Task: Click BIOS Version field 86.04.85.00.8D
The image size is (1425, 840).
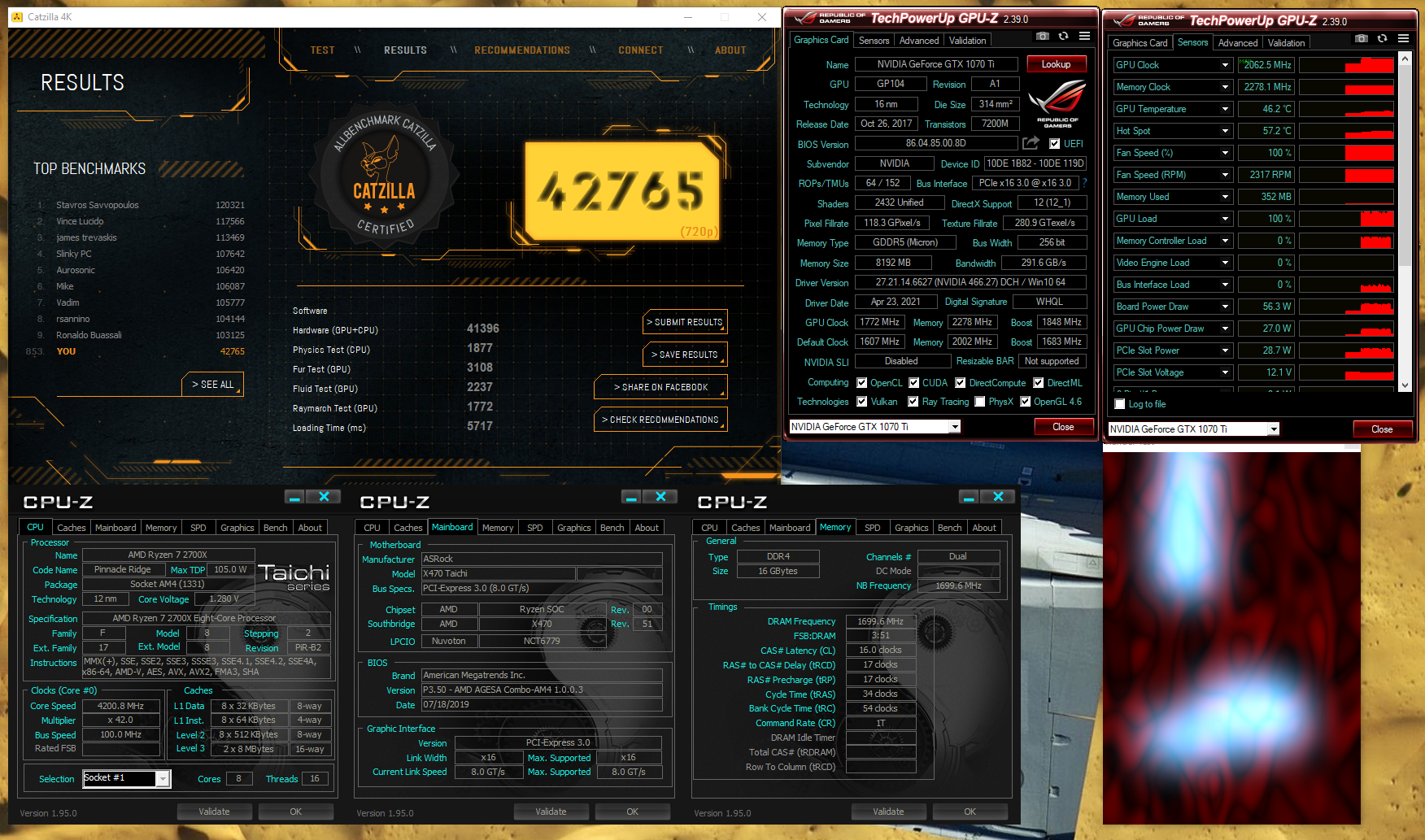Action: (x=936, y=143)
